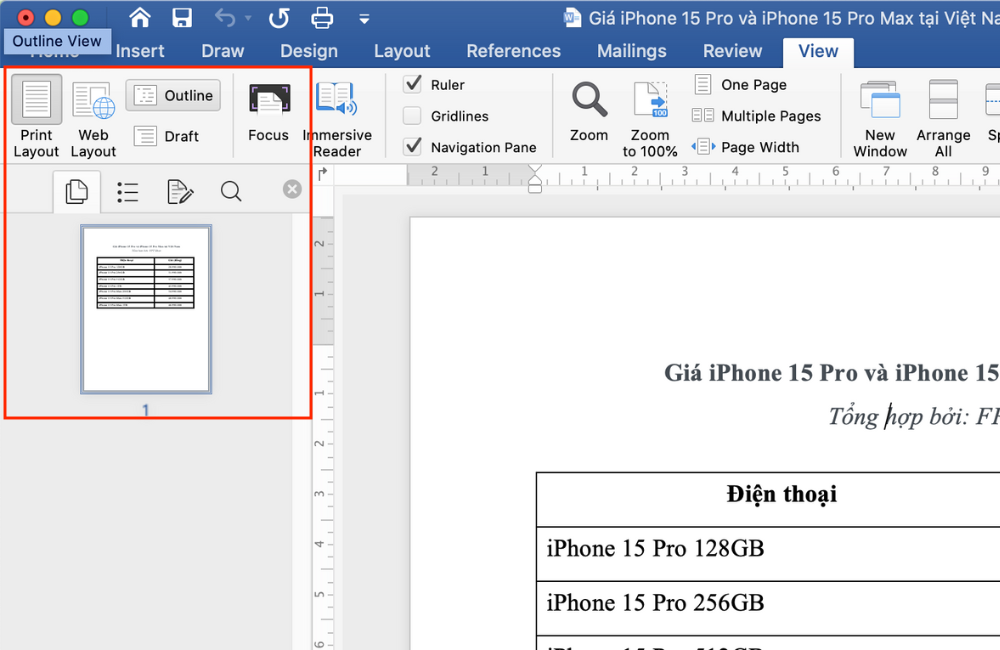Switch to Draft view

pyautogui.click(x=167, y=136)
